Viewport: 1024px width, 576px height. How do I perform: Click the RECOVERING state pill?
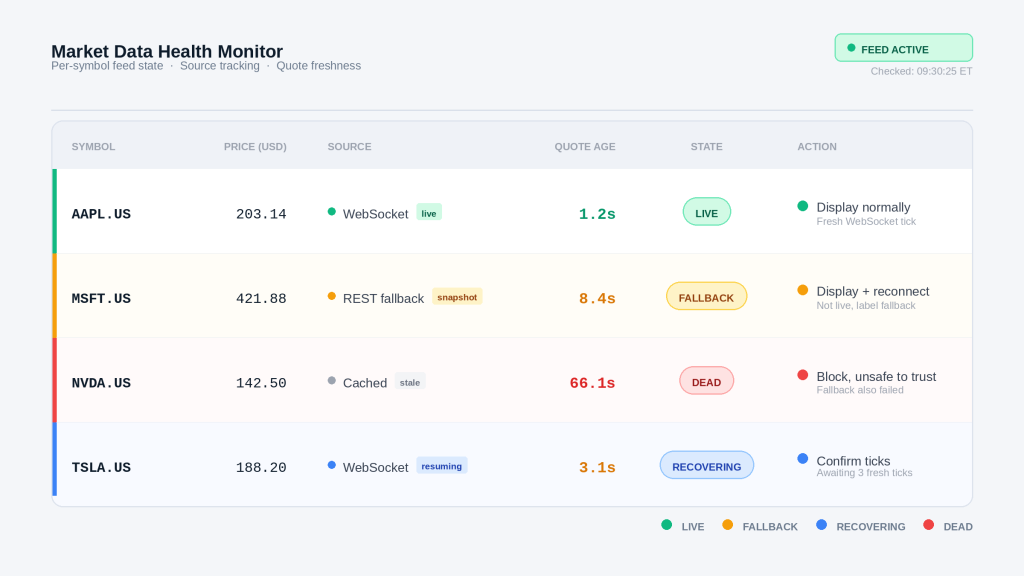click(707, 466)
